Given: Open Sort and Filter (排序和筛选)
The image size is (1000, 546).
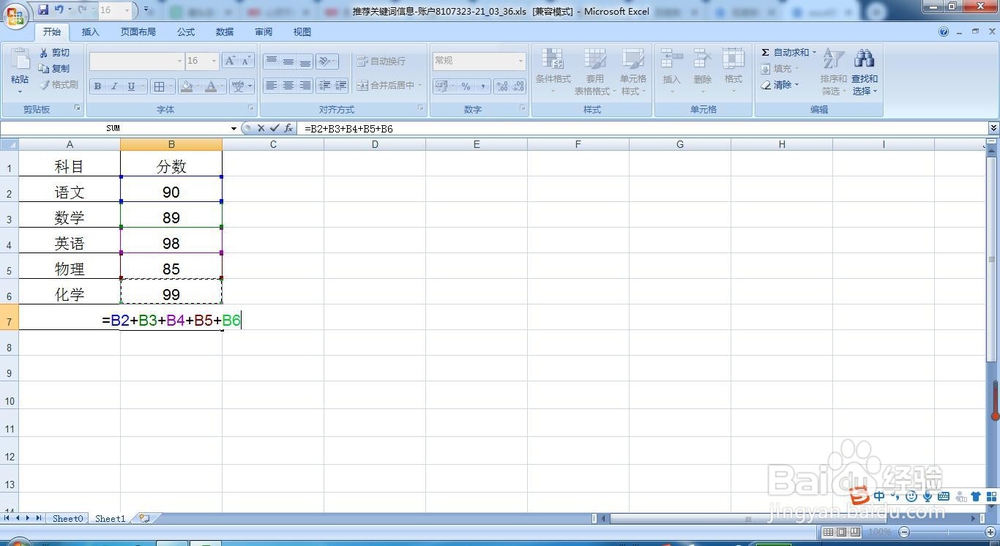Looking at the screenshot, I should click(x=833, y=71).
